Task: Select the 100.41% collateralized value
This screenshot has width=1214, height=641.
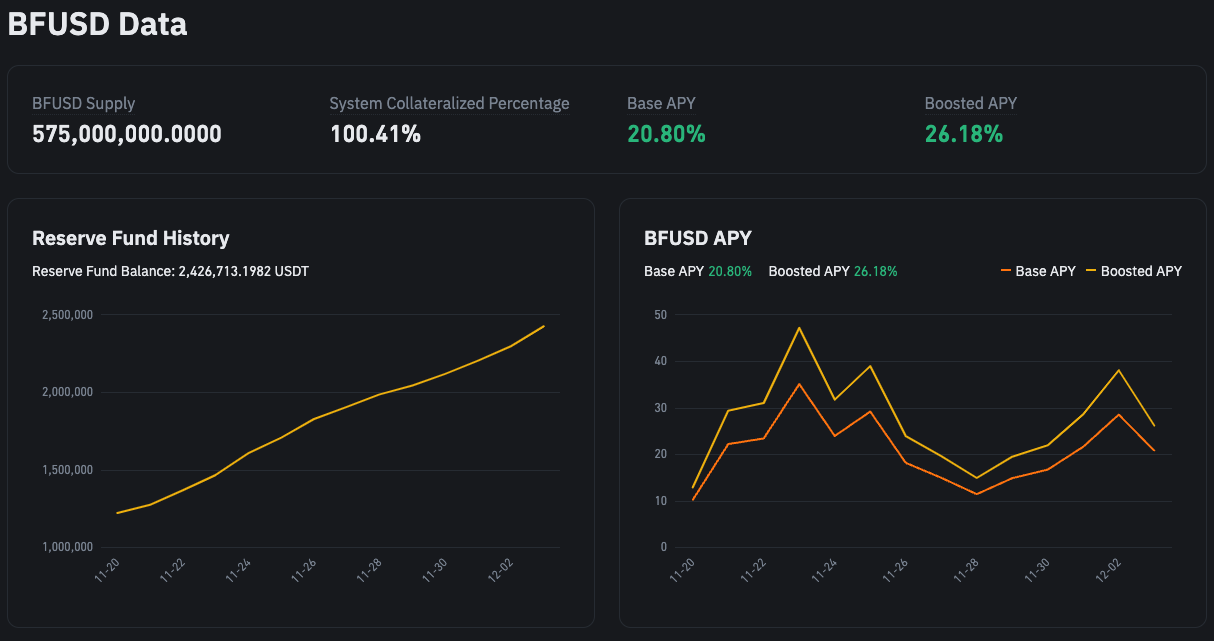Action: pos(375,134)
